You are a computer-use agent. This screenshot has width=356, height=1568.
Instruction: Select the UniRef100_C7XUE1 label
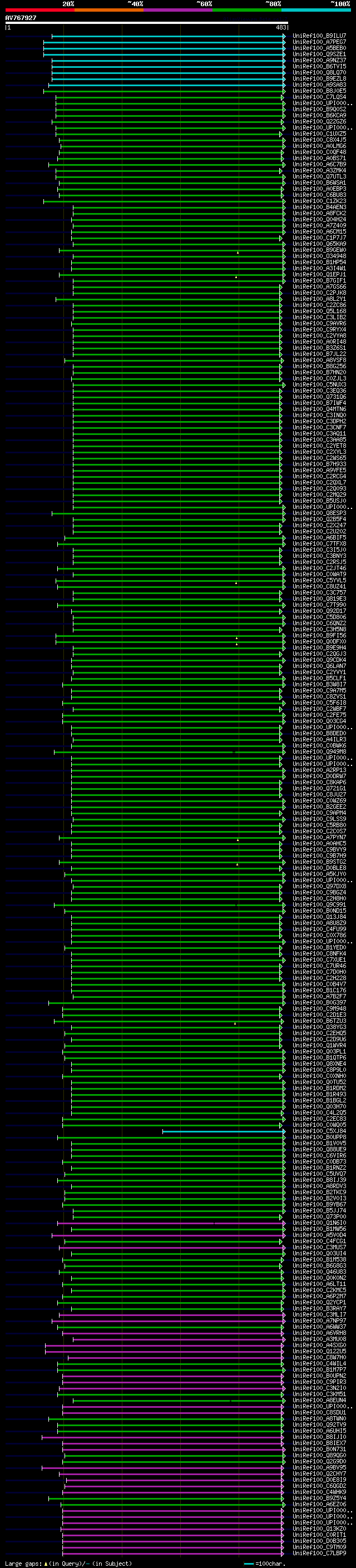[x=319, y=960]
